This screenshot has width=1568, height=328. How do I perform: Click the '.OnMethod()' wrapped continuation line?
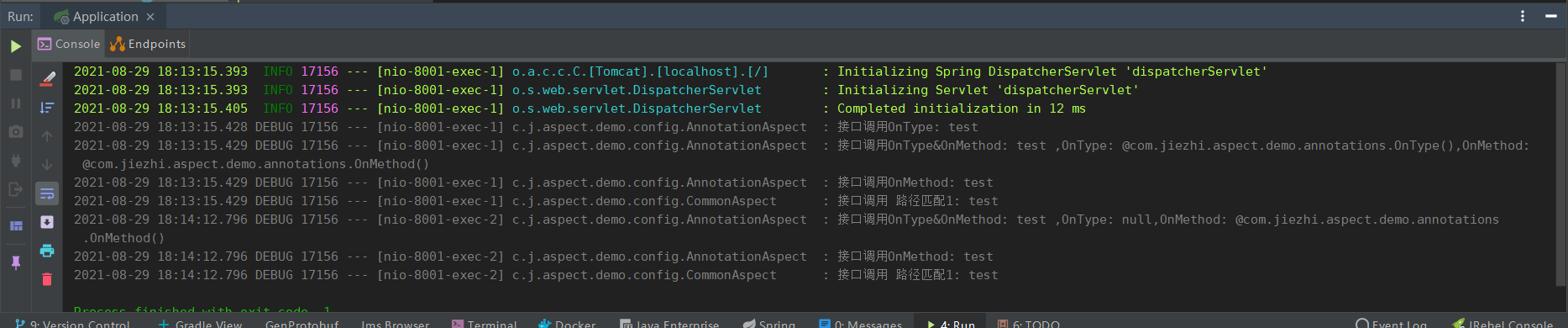123,238
